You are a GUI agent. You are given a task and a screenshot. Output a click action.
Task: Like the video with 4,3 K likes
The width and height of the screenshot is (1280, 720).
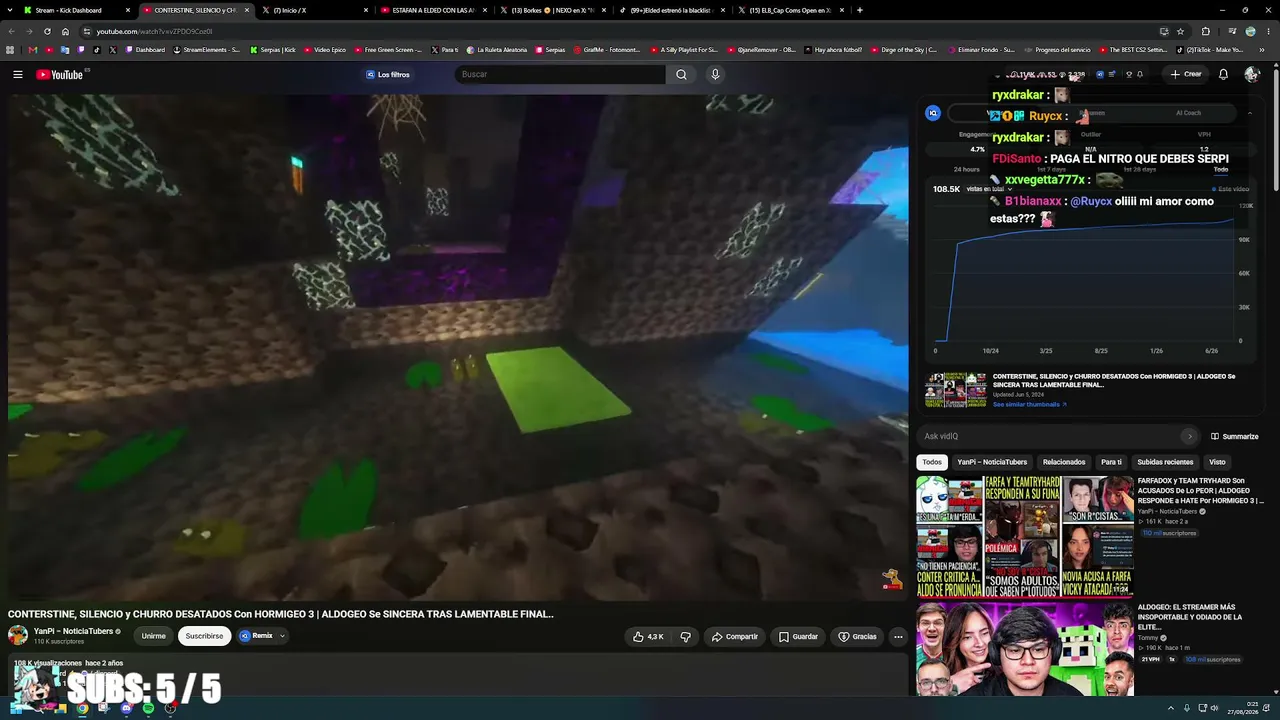tap(648, 636)
